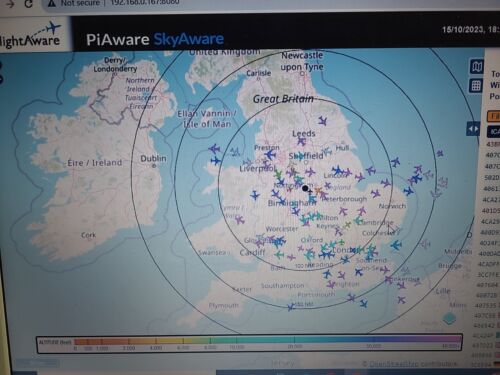Select the 401D5 aircraft row
Image resolution: width=500 pixels, height=375 pixels.
pyautogui.click(x=491, y=211)
